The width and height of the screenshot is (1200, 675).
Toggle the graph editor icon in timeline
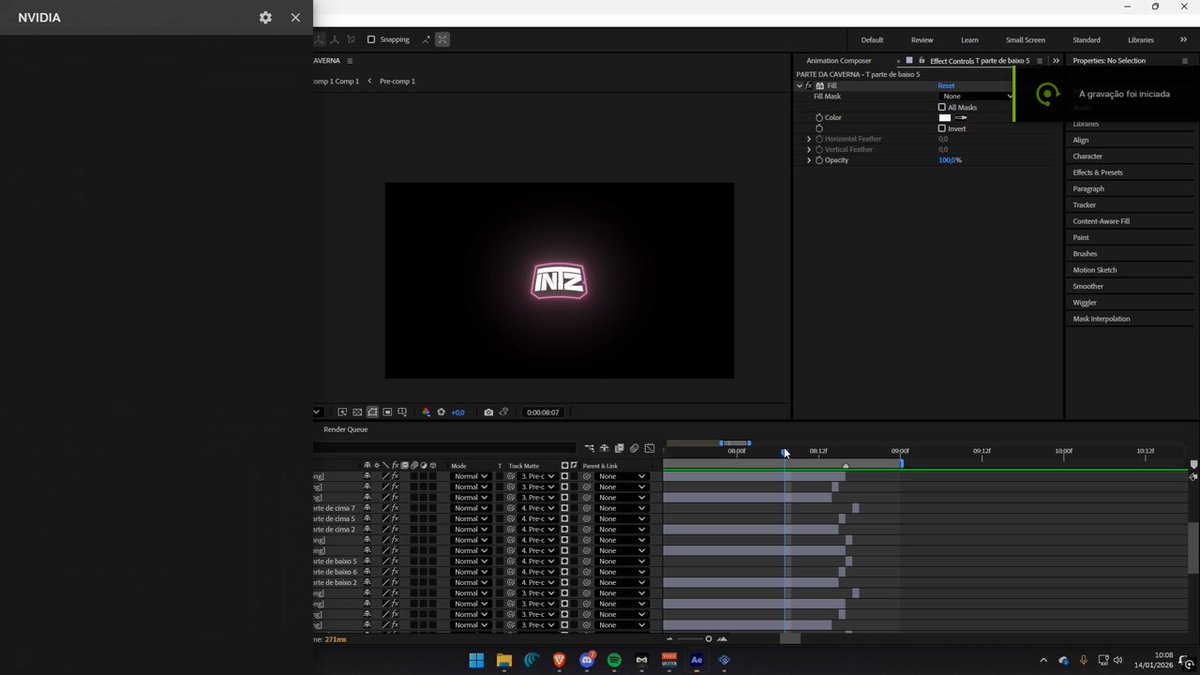[x=649, y=448]
